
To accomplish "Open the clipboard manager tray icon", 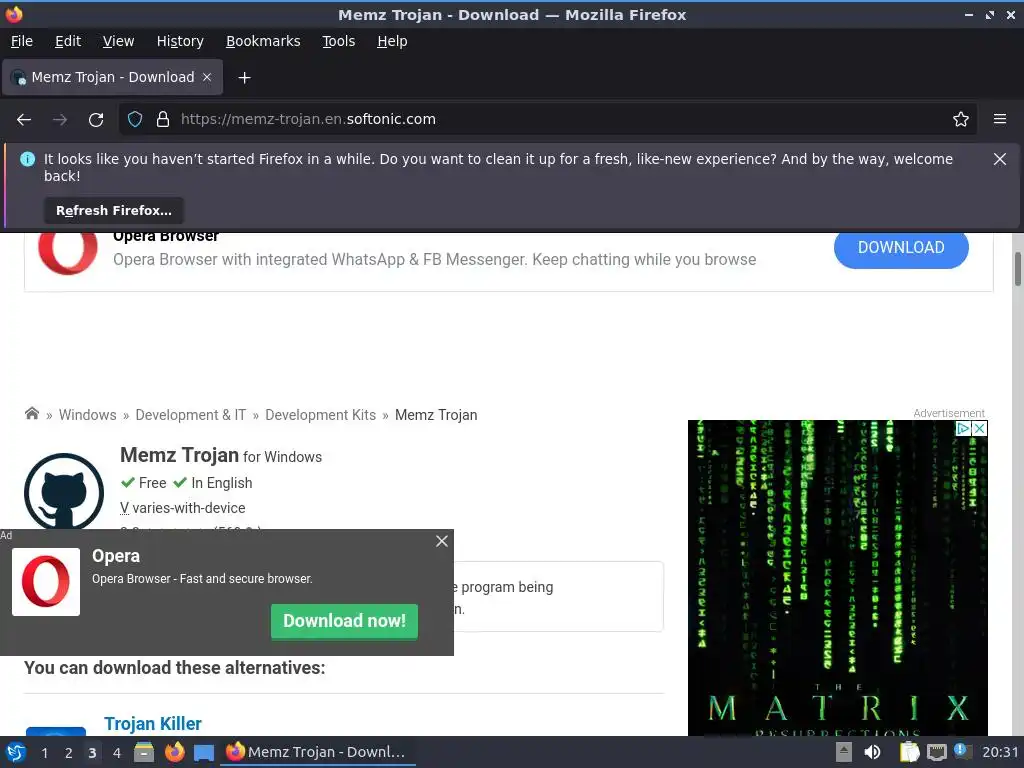I will coord(909,752).
